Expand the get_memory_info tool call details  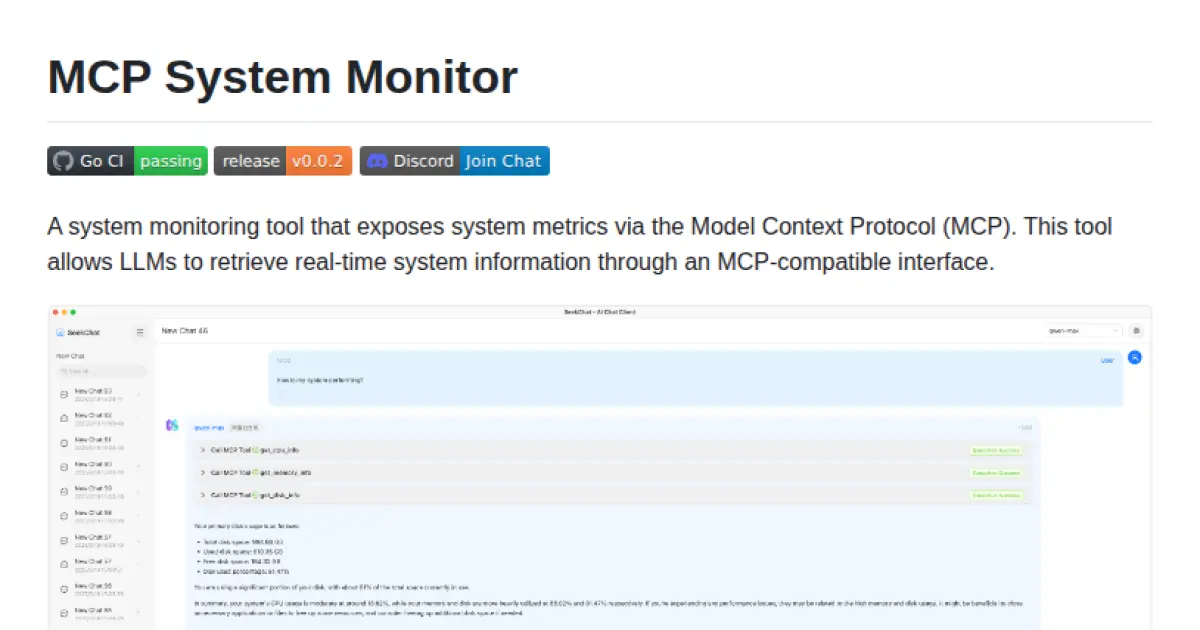[x=204, y=472]
